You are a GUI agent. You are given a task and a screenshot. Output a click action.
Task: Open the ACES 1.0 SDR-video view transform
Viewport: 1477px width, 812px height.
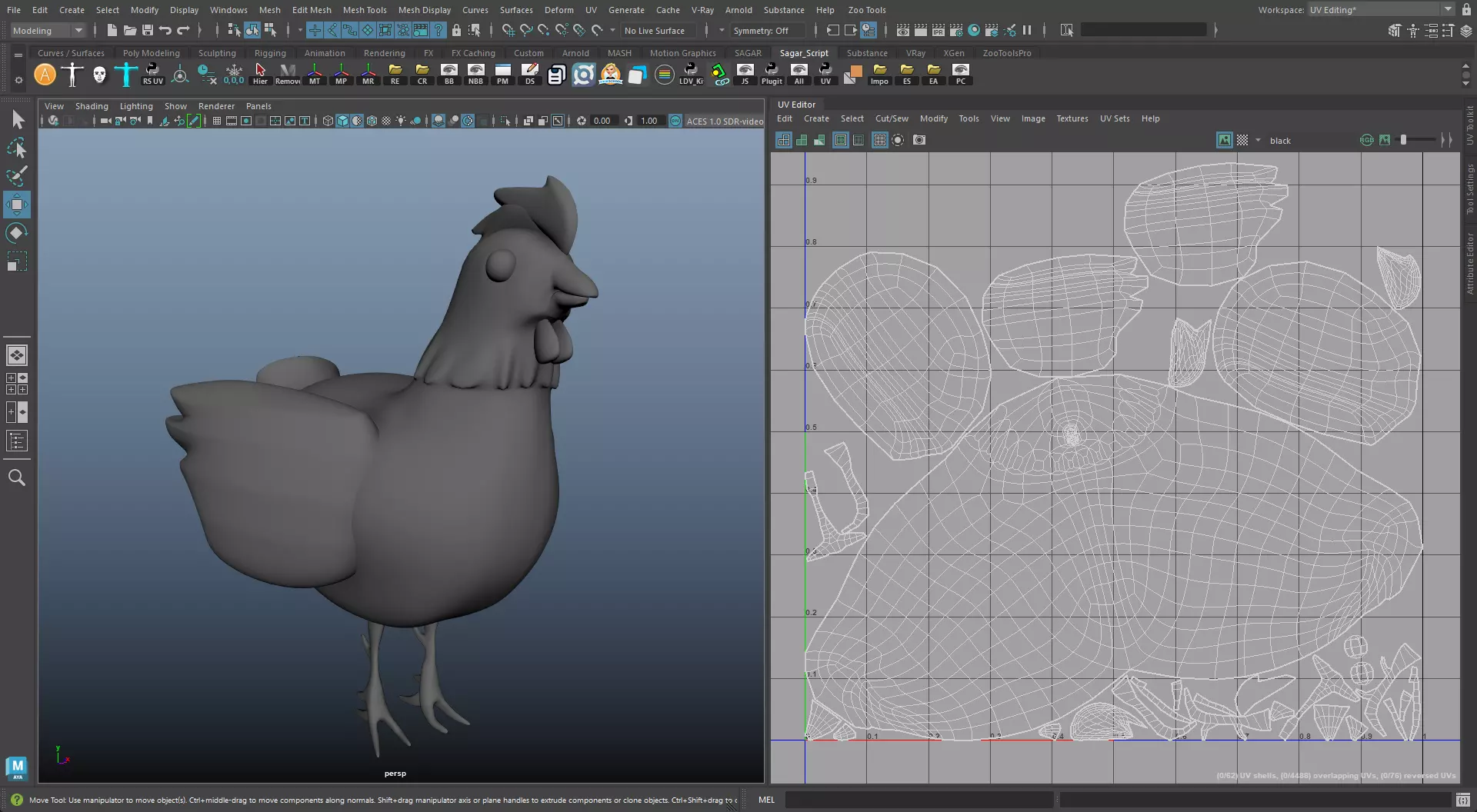click(724, 121)
